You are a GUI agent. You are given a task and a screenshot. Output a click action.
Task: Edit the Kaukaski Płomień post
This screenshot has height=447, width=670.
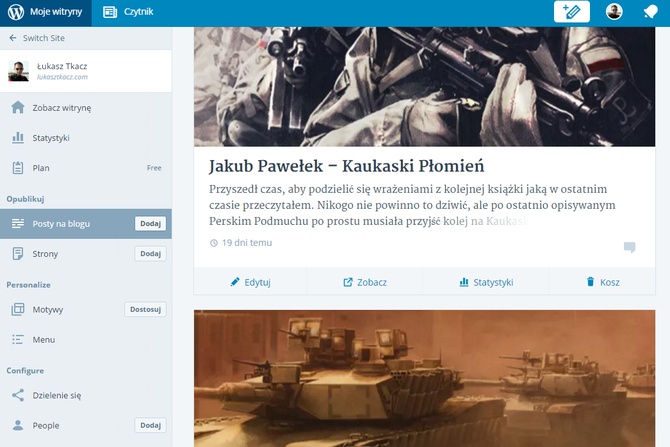click(250, 282)
